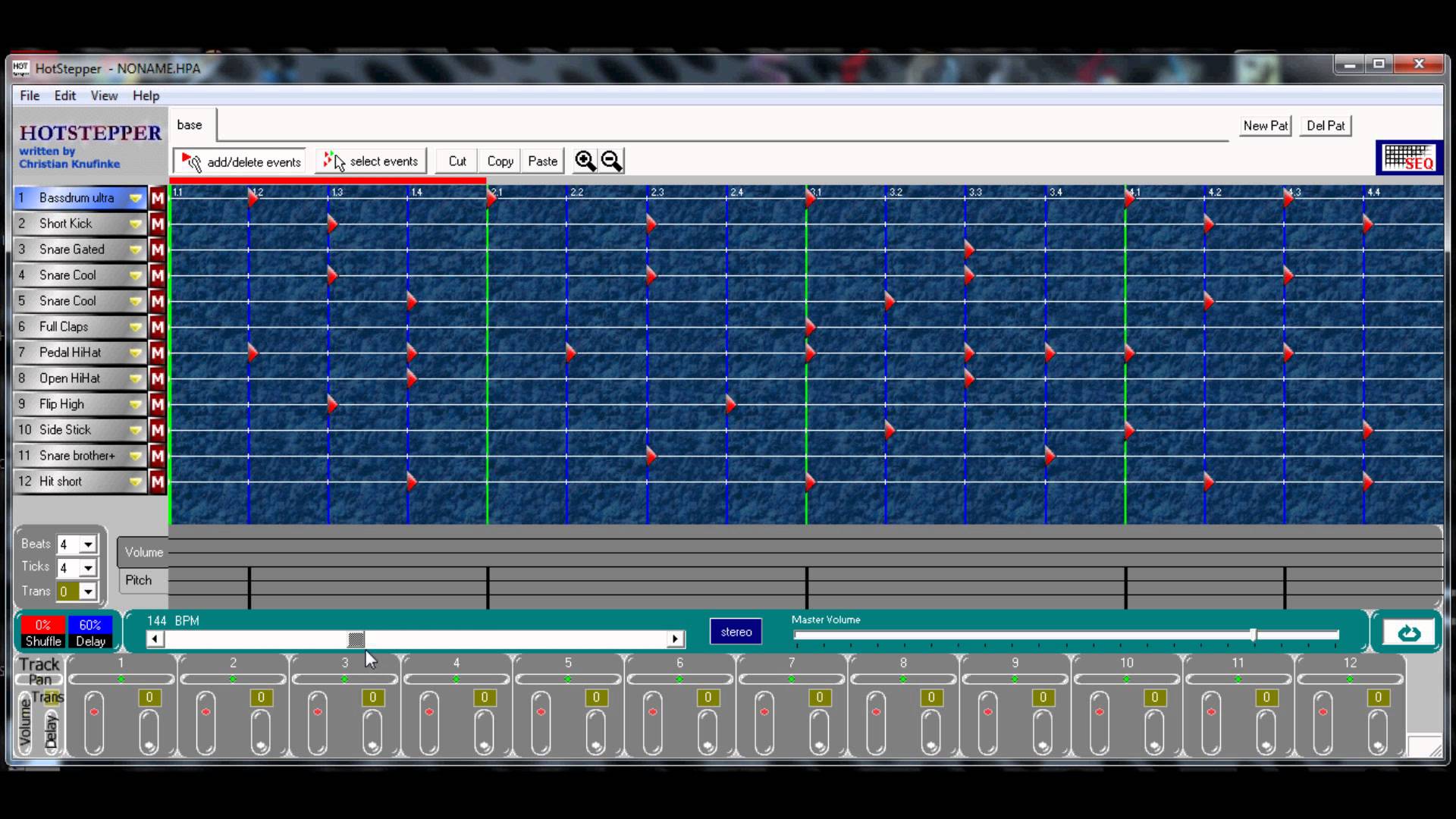This screenshot has height=819, width=1456.
Task: Create a new pattern with New Pat
Action: click(x=1265, y=125)
